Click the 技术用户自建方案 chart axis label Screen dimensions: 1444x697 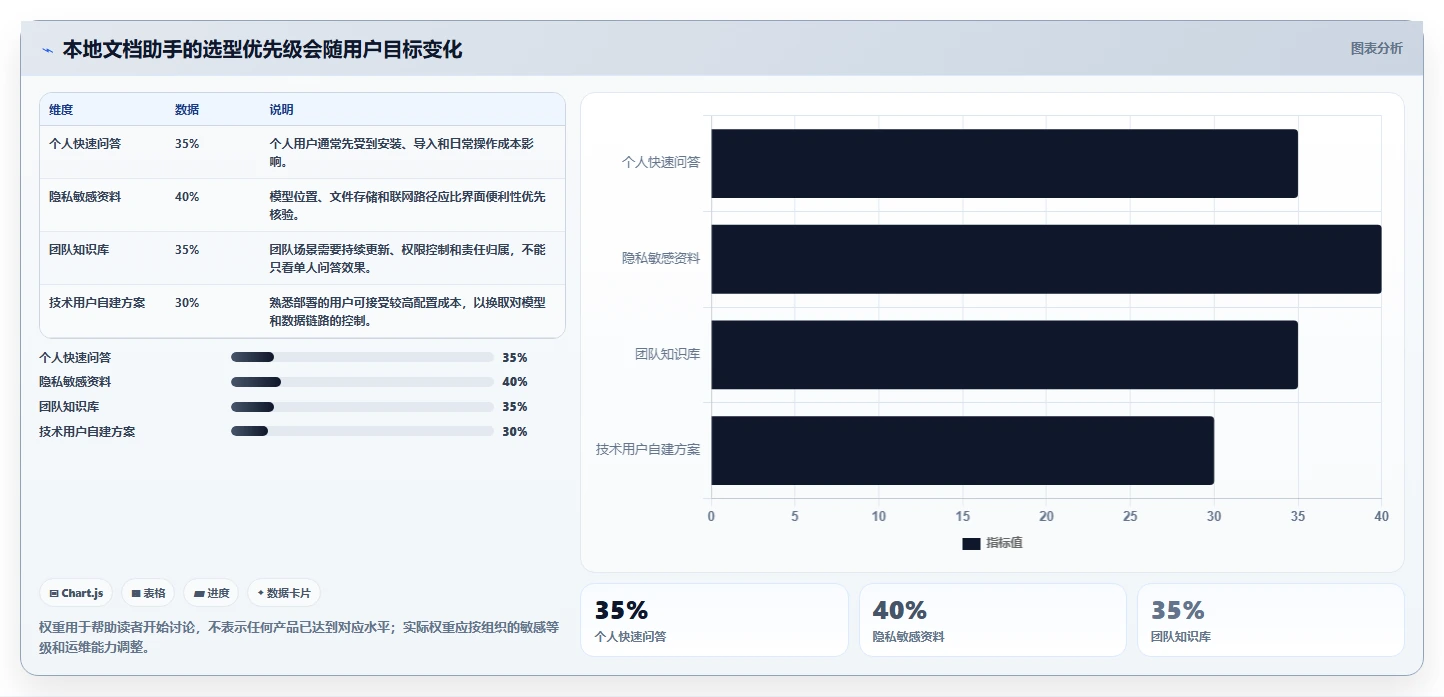648,450
